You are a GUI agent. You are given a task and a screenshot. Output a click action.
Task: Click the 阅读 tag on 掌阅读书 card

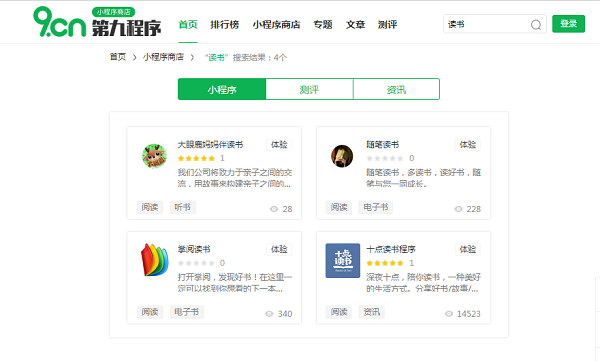pos(150,312)
